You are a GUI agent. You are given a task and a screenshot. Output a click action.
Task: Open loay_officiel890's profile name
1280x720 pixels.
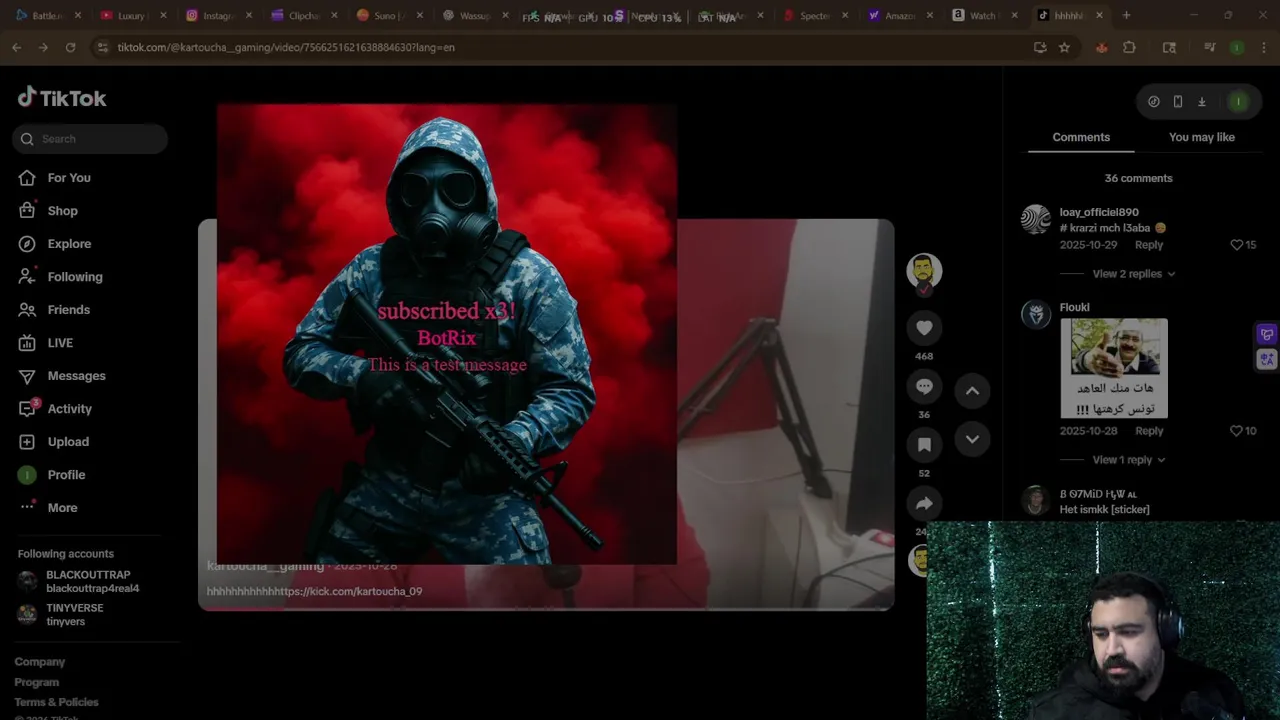coord(1099,212)
